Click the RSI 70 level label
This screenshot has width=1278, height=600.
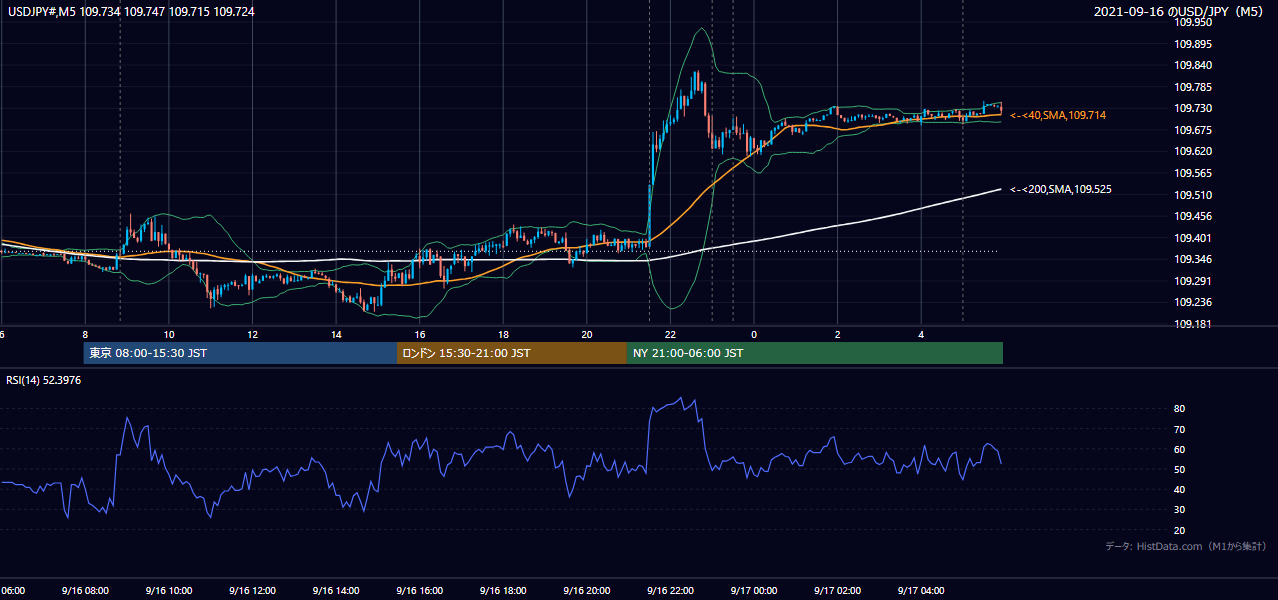(1180, 429)
